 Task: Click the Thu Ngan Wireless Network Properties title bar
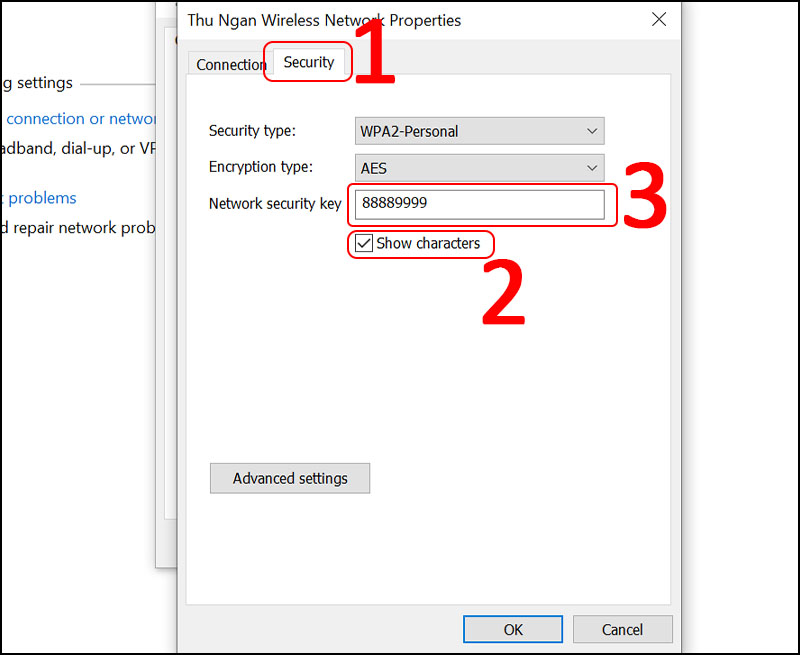(x=400, y=20)
